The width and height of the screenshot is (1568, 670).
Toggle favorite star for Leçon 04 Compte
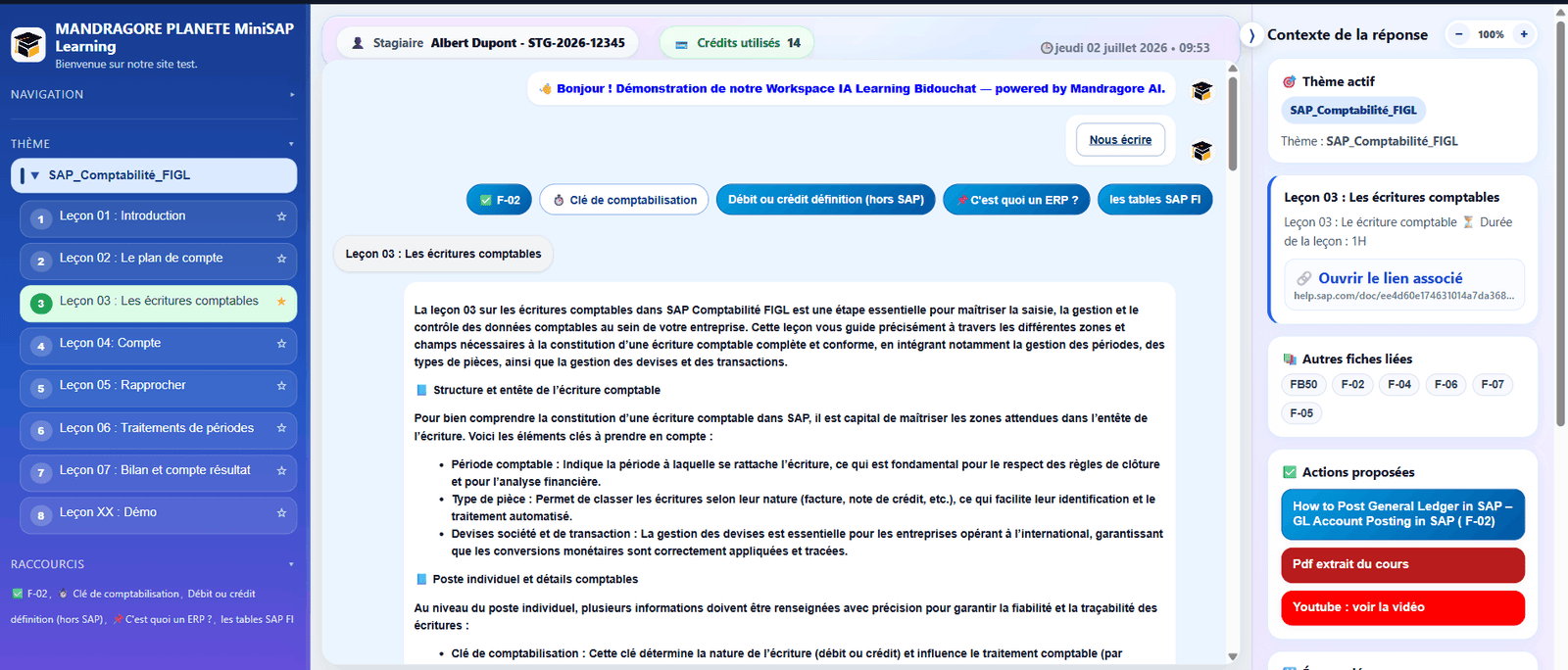pos(281,344)
